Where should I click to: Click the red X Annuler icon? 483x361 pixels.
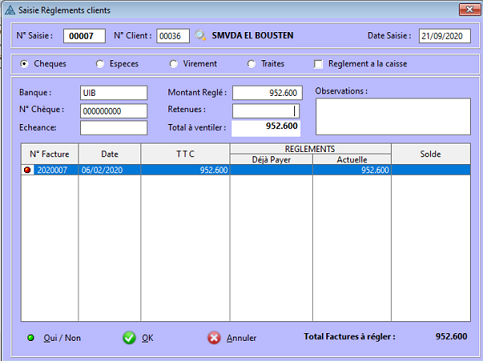tap(214, 338)
